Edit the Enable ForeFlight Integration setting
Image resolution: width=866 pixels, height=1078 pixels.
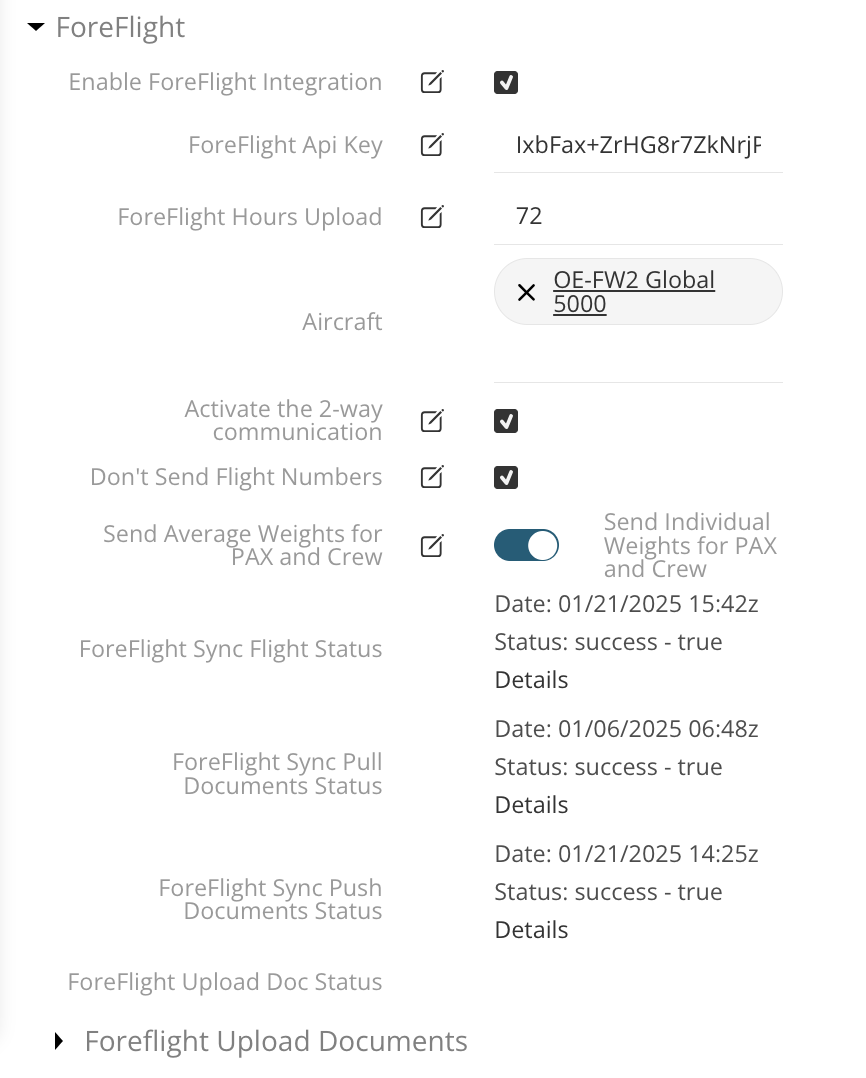click(x=431, y=82)
